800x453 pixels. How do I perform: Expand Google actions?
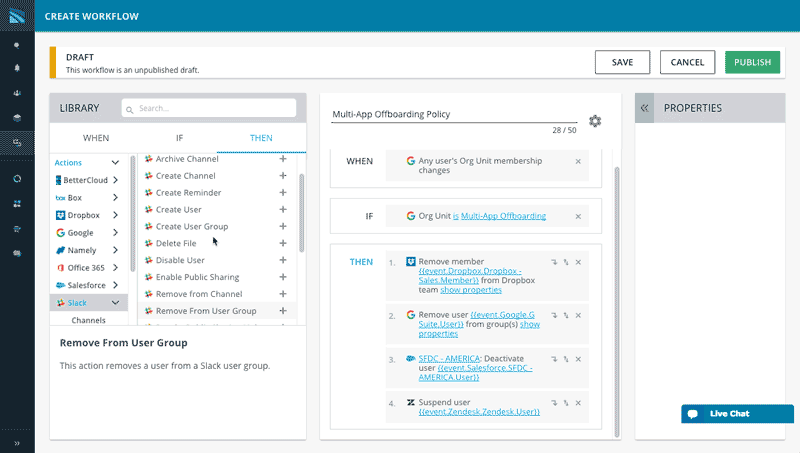[115, 233]
